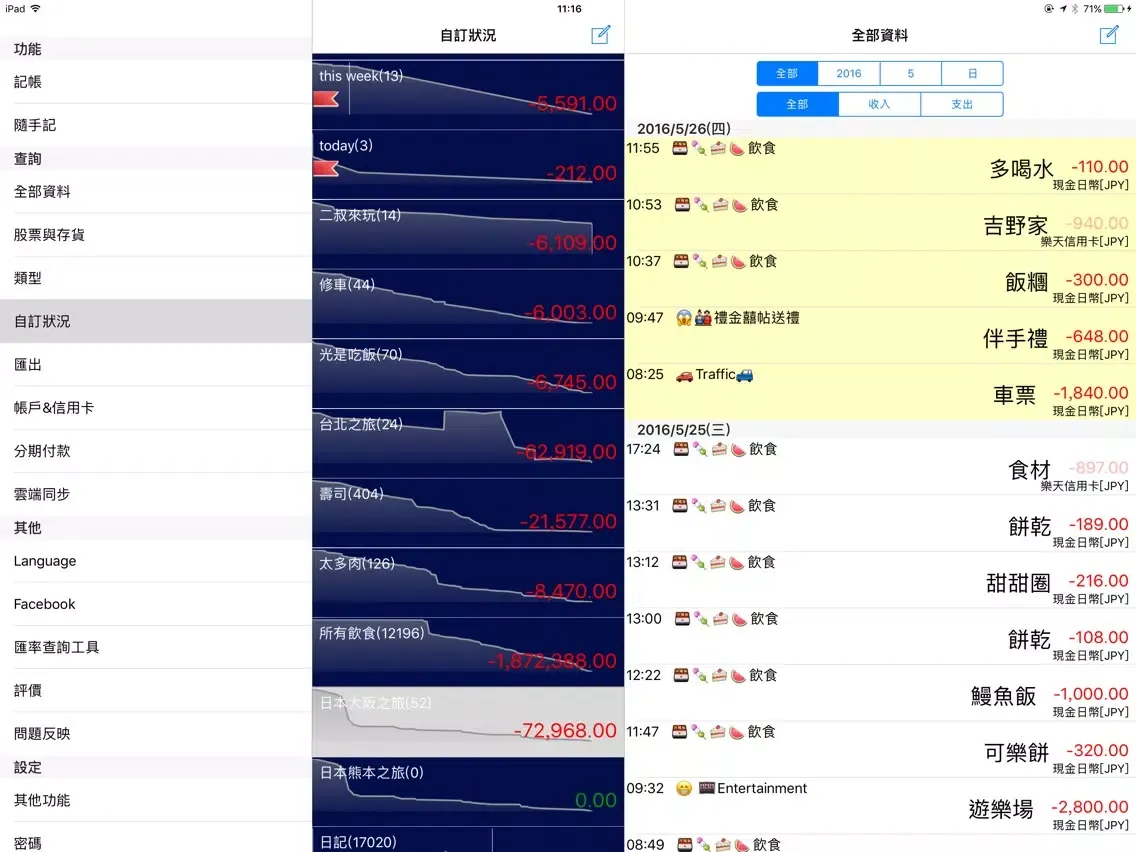
Task: Select the 全部 date filter segment
Action: [x=788, y=73]
